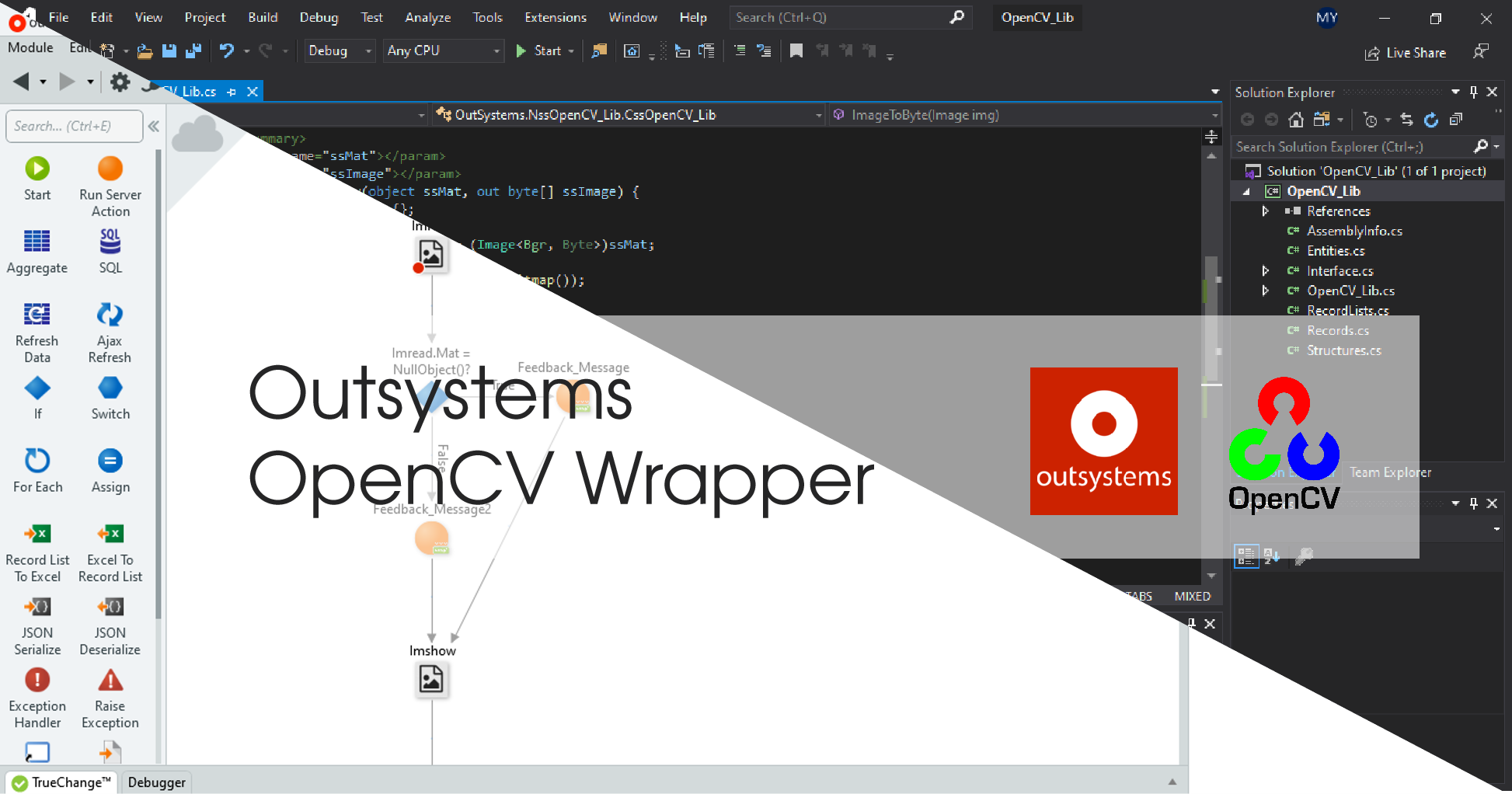Expand the OpenCV_Lib.cs tree node
This screenshot has width=1512, height=794.
pyautogui.click(x=1265, y=291)
